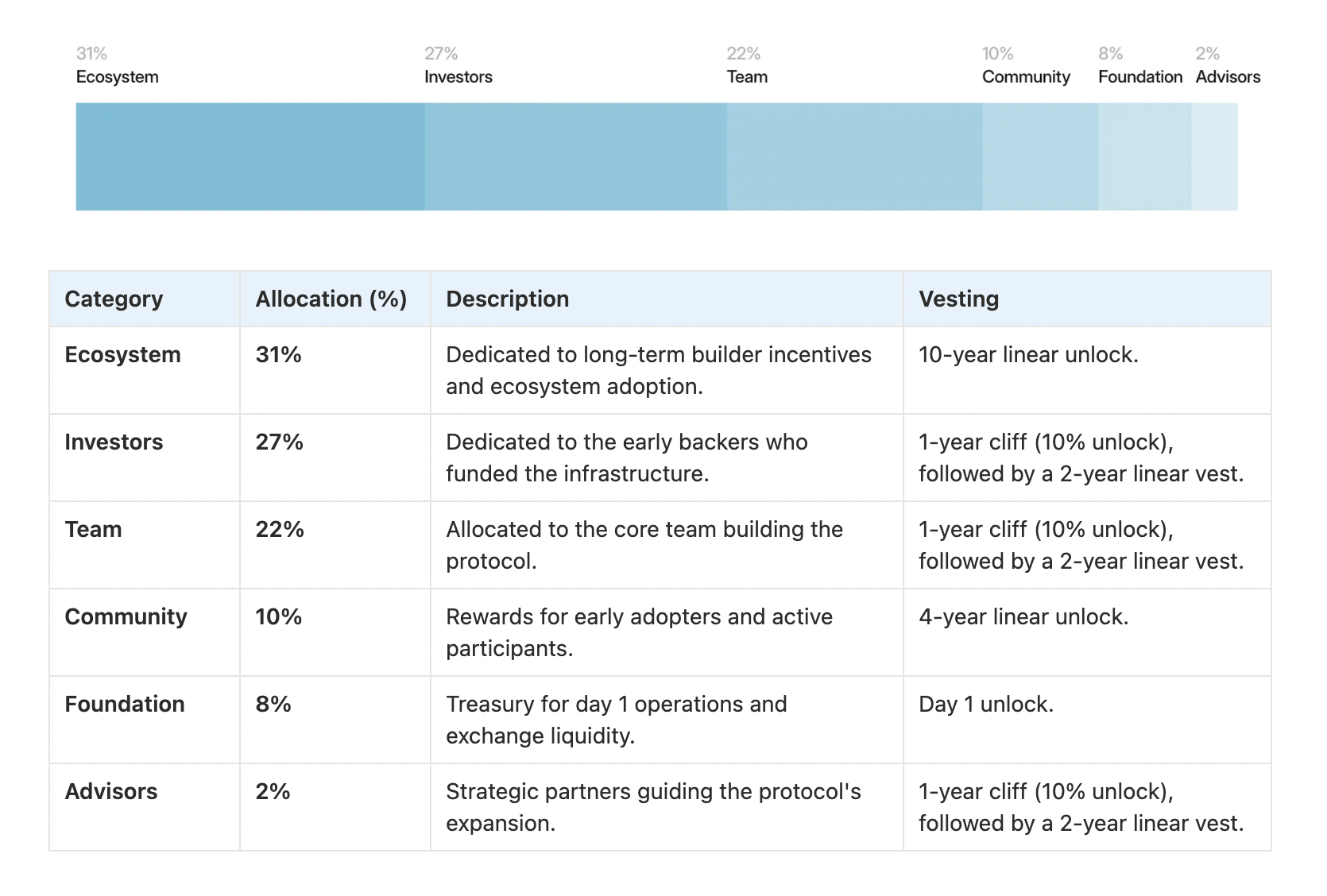Click the Investors segment of the allocation bar
Screen dimensions: 1327x896
point(575,156)
